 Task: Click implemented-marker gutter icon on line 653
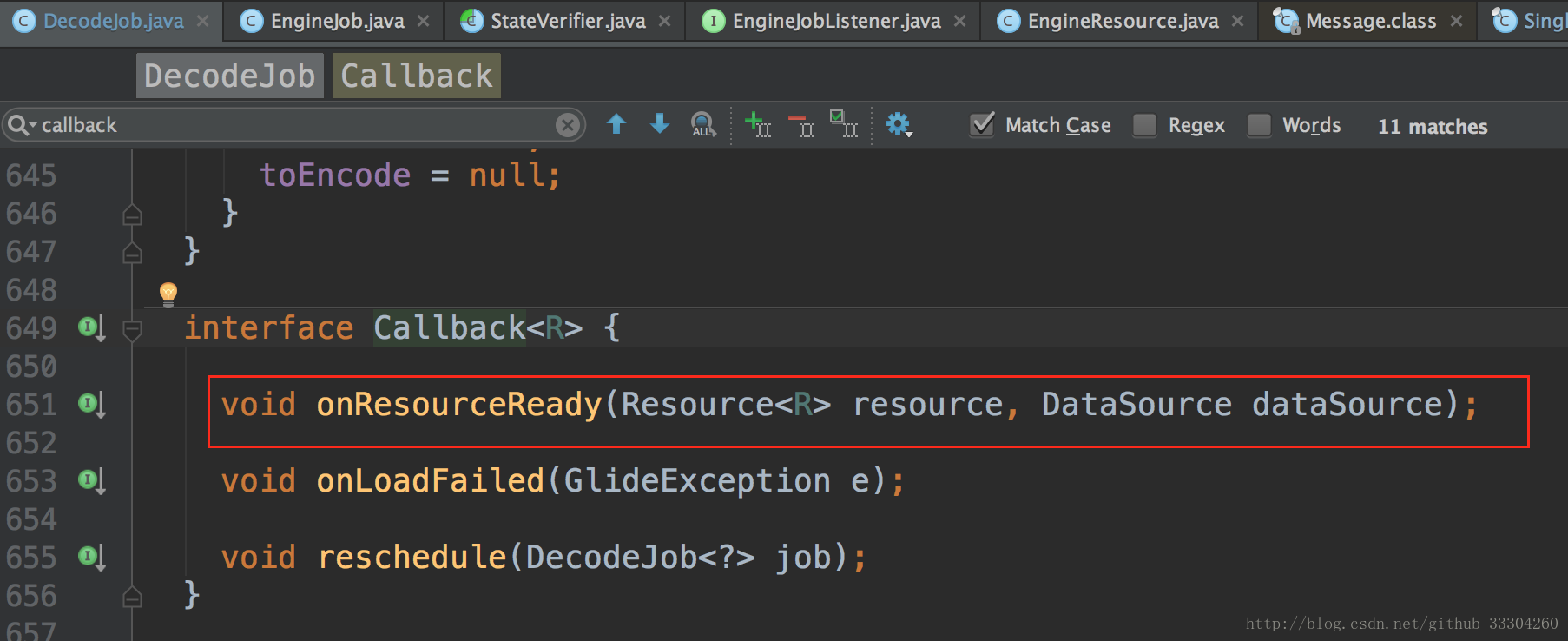coord(92,481)
